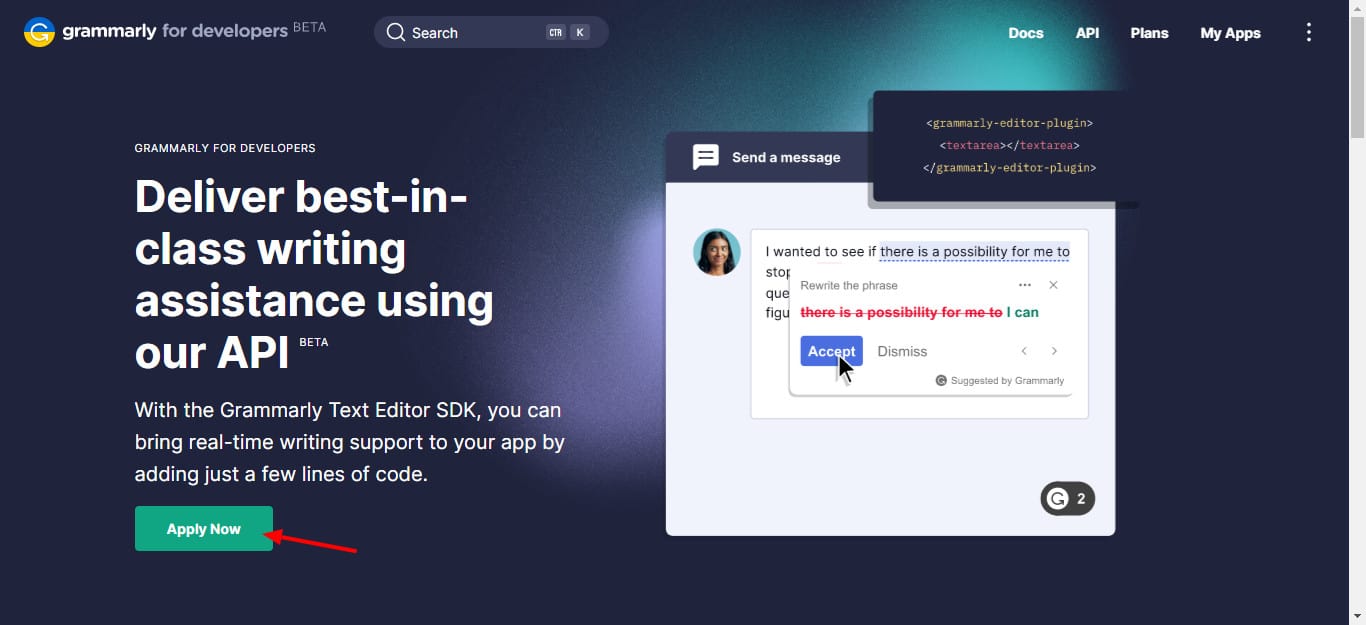Screen dimensions: 1366x625
Task: Click the user avatar photo
Action: (x=717, y=252)
